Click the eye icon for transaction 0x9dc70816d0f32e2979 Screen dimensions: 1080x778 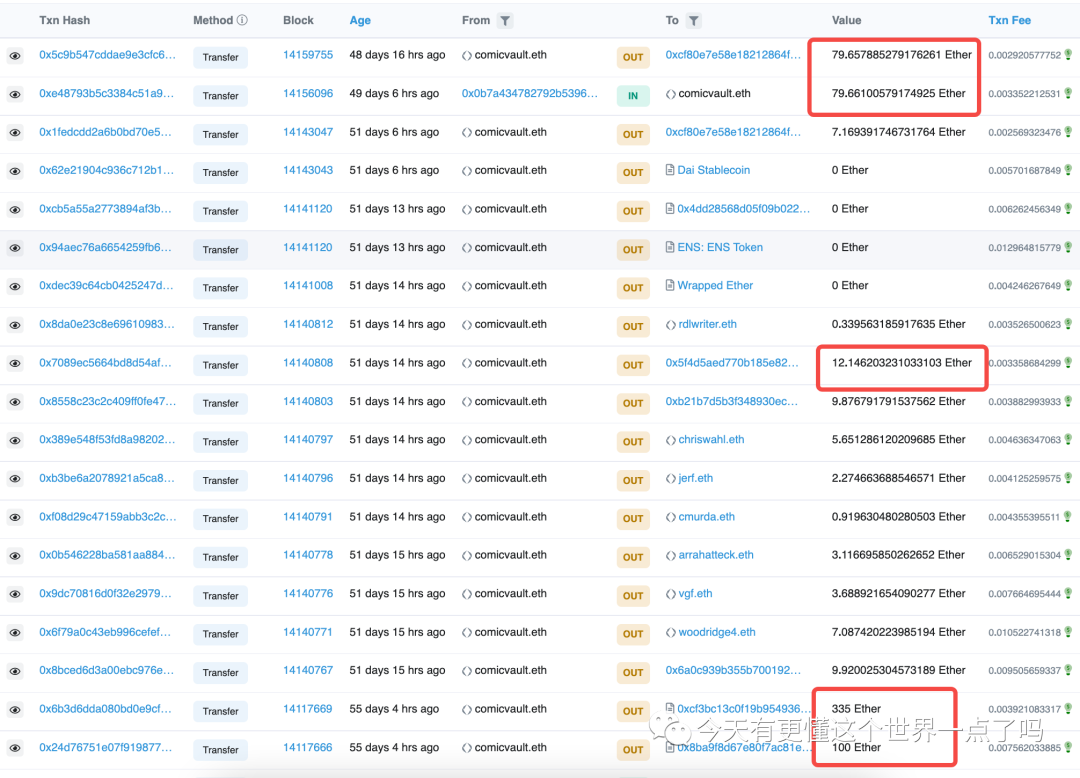15,595
